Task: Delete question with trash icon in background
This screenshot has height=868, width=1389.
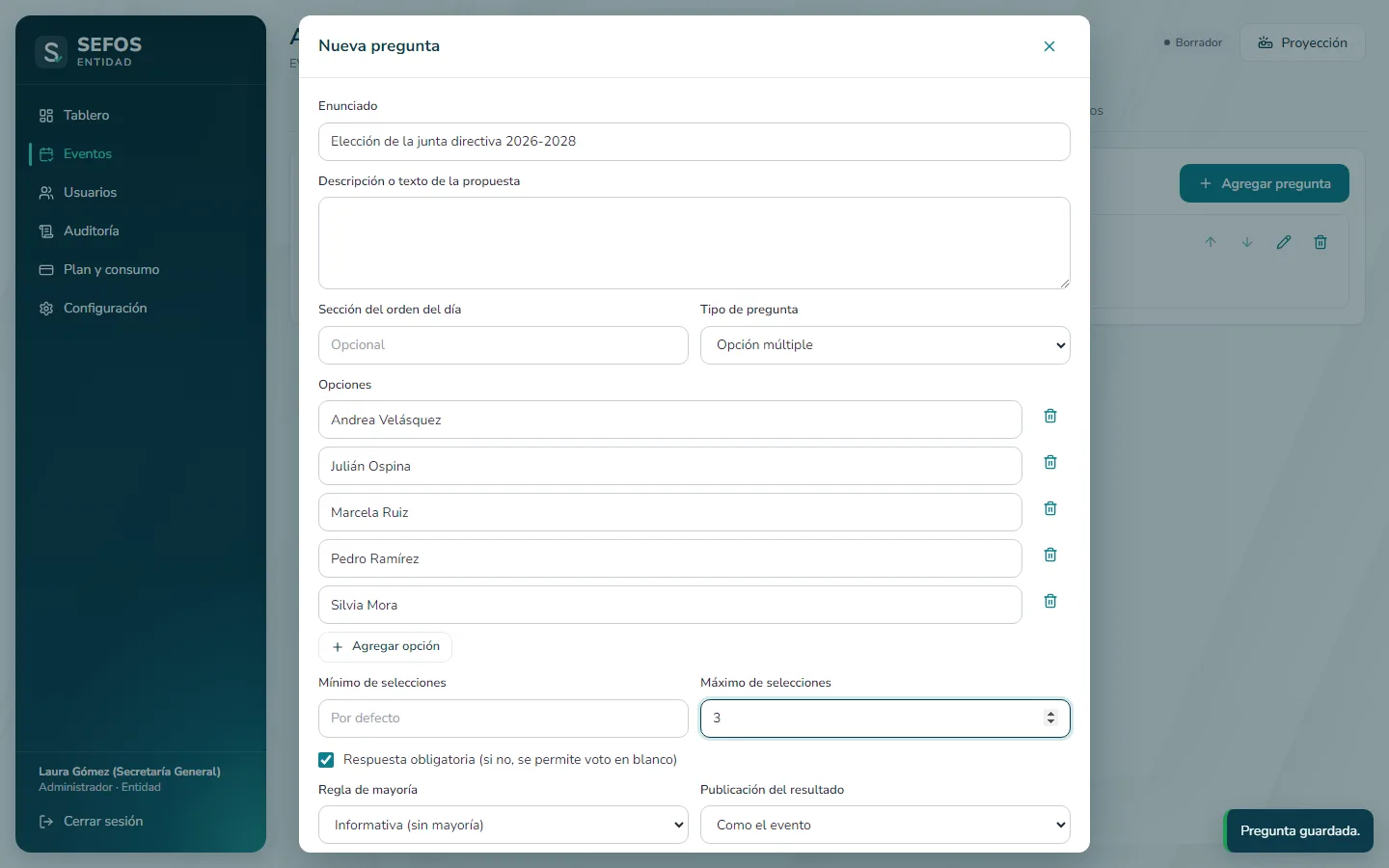Action: pos(1321,242)
